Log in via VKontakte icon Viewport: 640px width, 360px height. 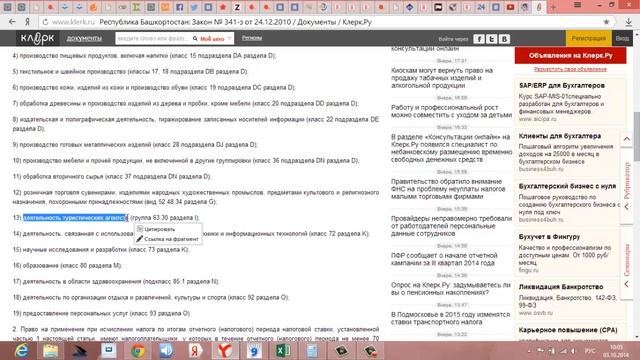504,39
